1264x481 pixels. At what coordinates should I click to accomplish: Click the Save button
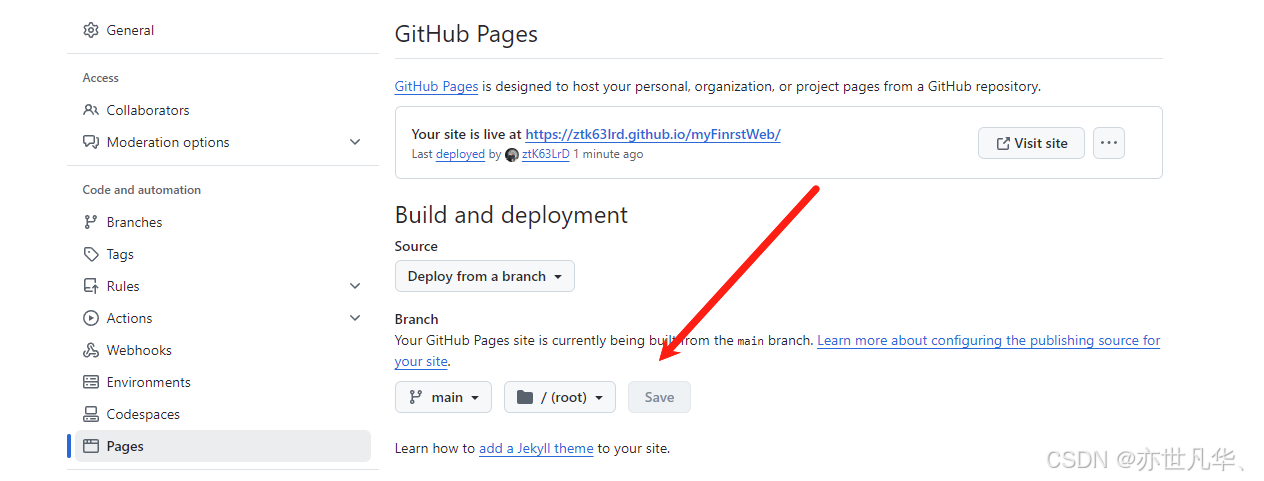tap(659, 397)
